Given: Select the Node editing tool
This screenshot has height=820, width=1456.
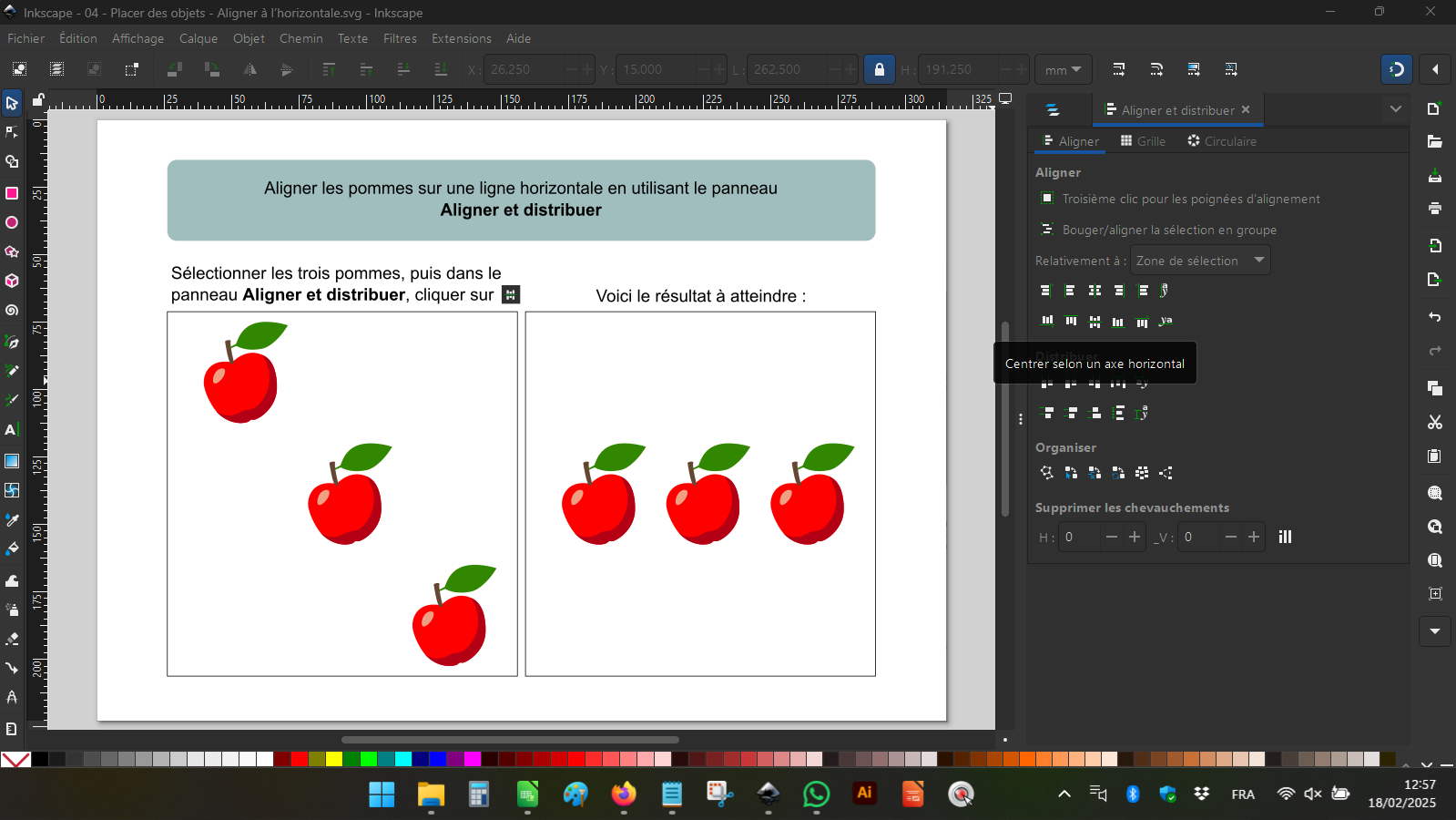Looking at the screenshot, I should 12,132.
